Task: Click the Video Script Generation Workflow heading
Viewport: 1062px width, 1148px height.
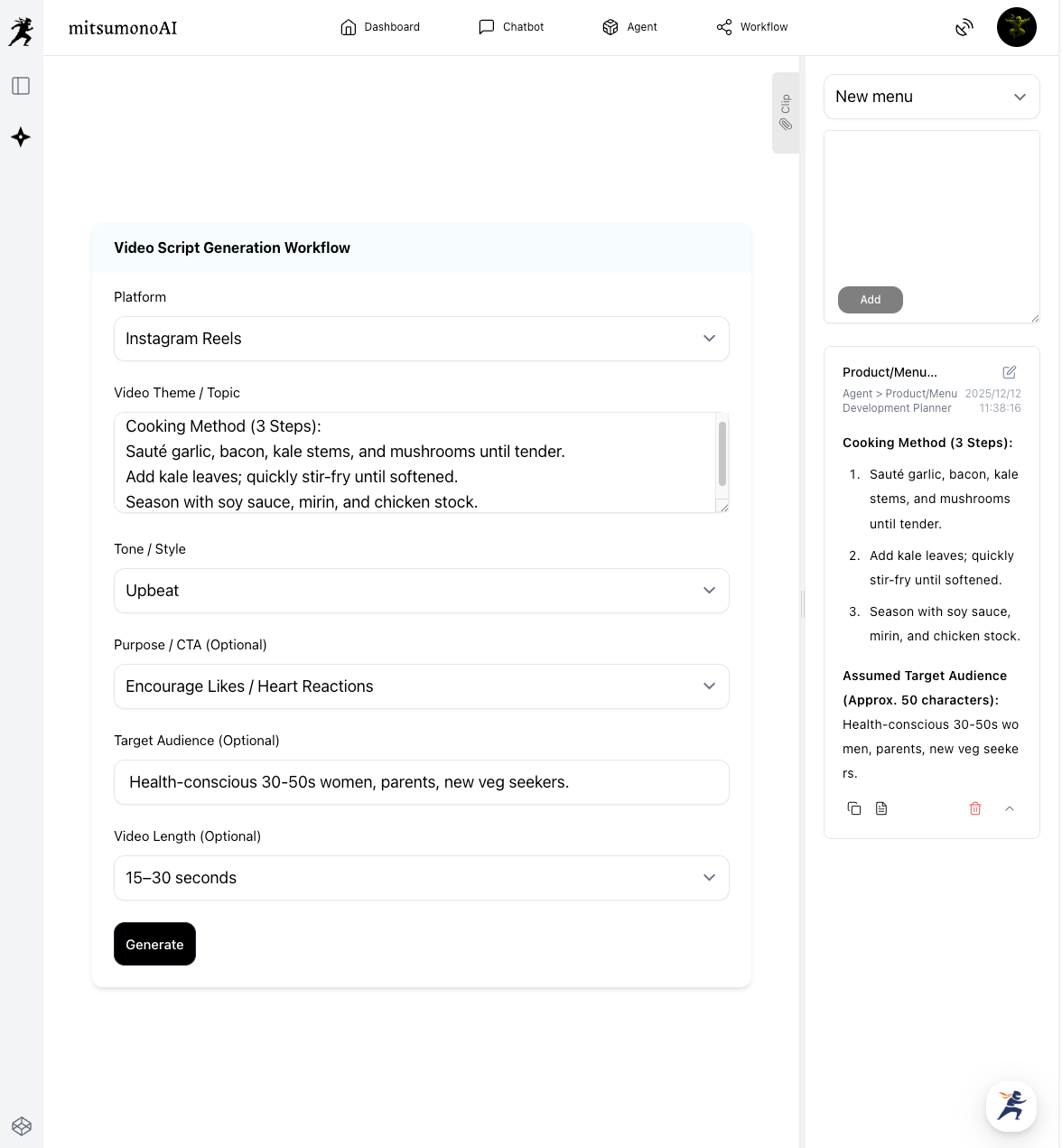Action: click(x=232, y=247)
